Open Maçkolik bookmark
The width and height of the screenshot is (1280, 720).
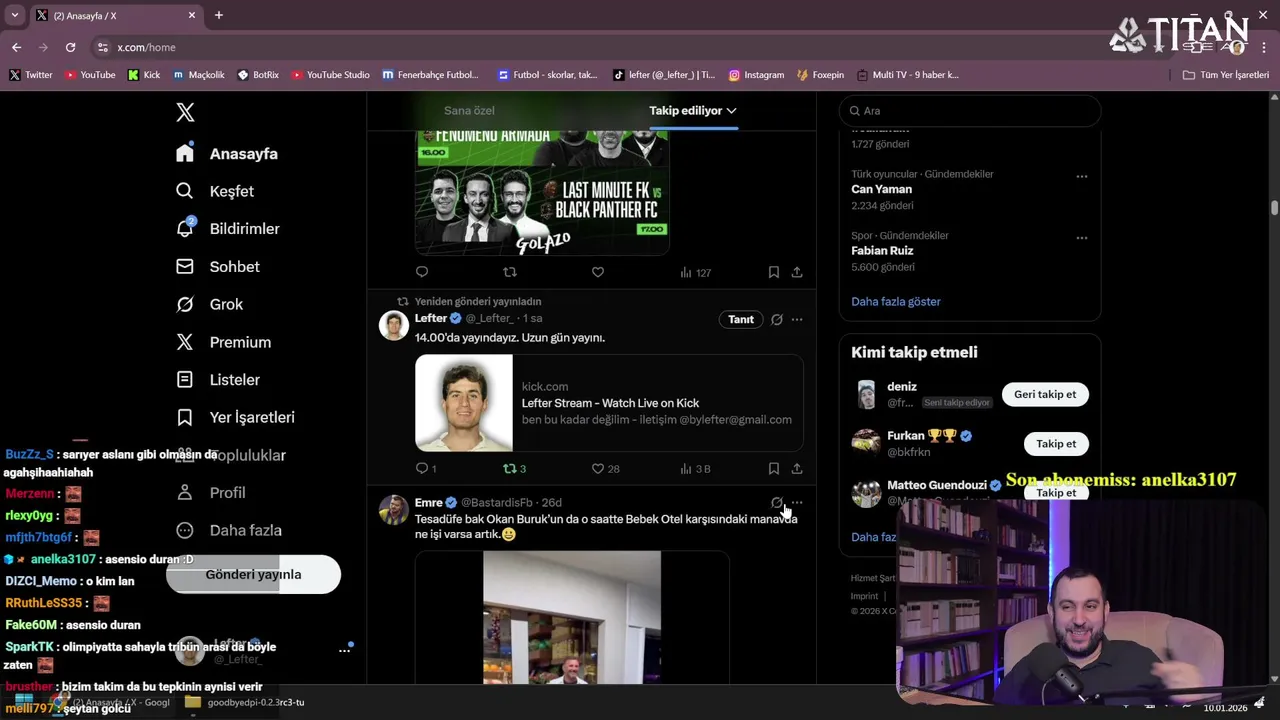(199, 75)
